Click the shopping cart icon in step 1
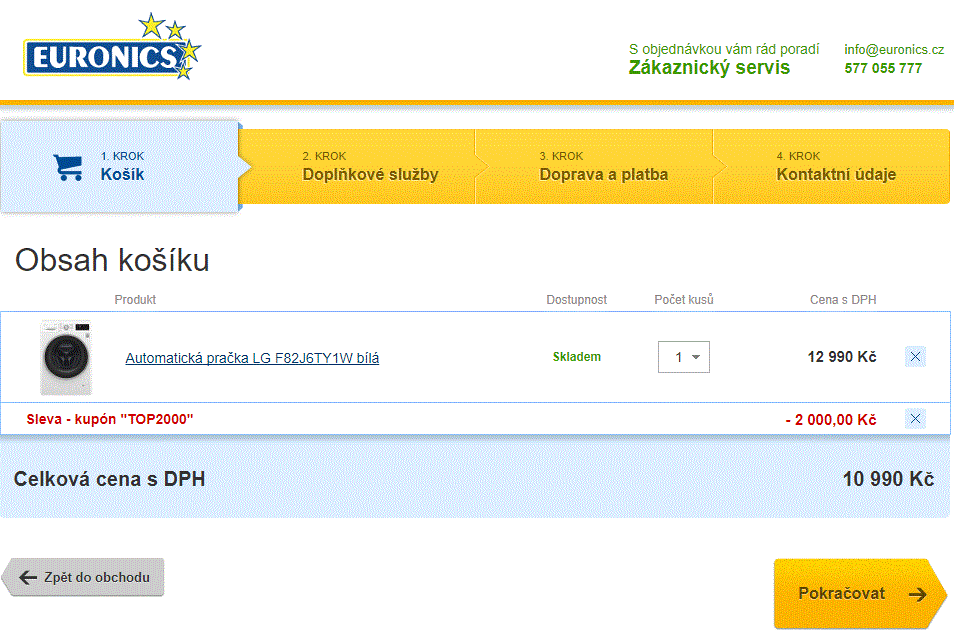This screenshot has width=954, height=642. click(x=68, y=167)
